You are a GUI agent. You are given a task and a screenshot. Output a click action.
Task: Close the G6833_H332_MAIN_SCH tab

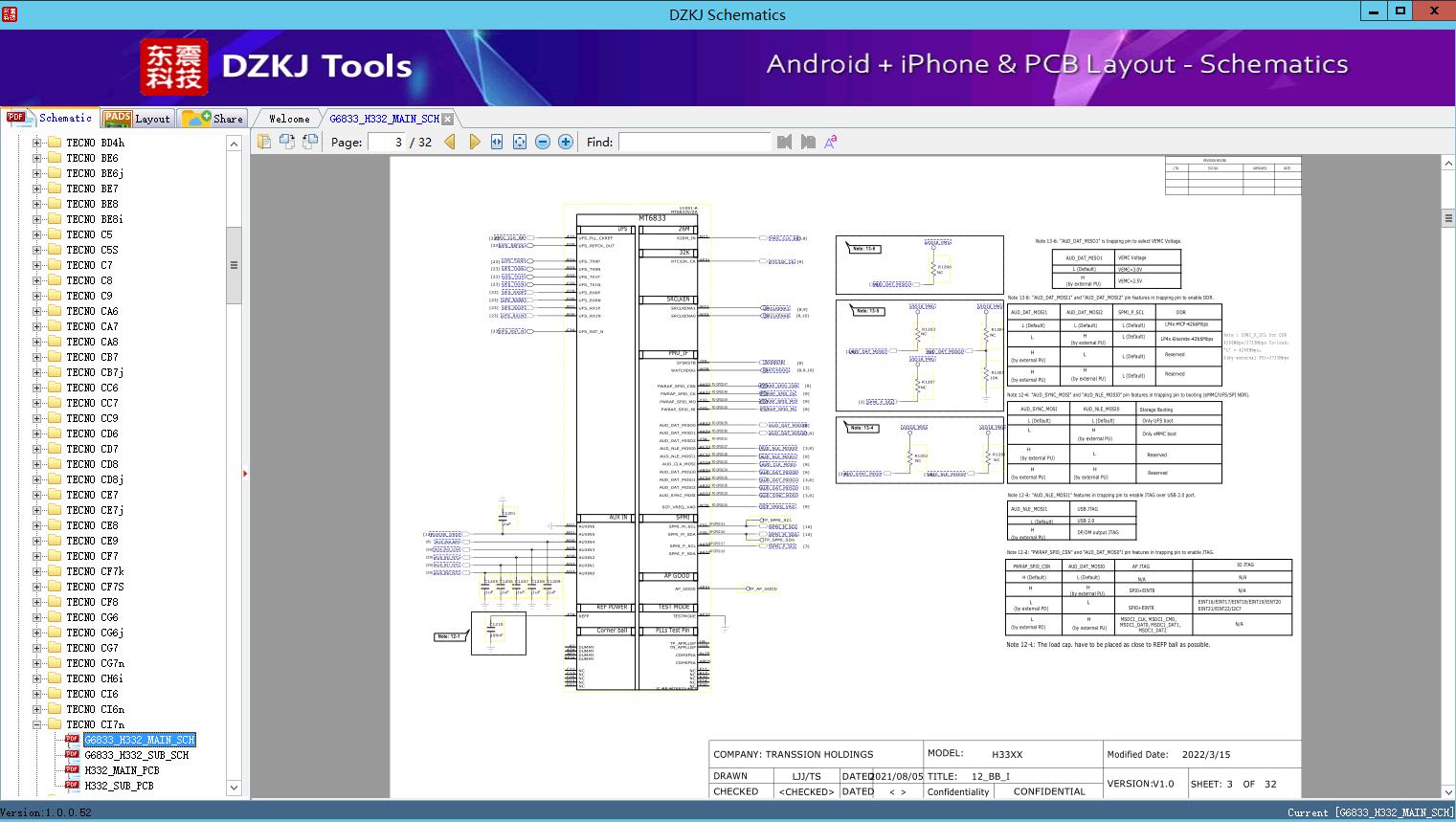[447, 120]
